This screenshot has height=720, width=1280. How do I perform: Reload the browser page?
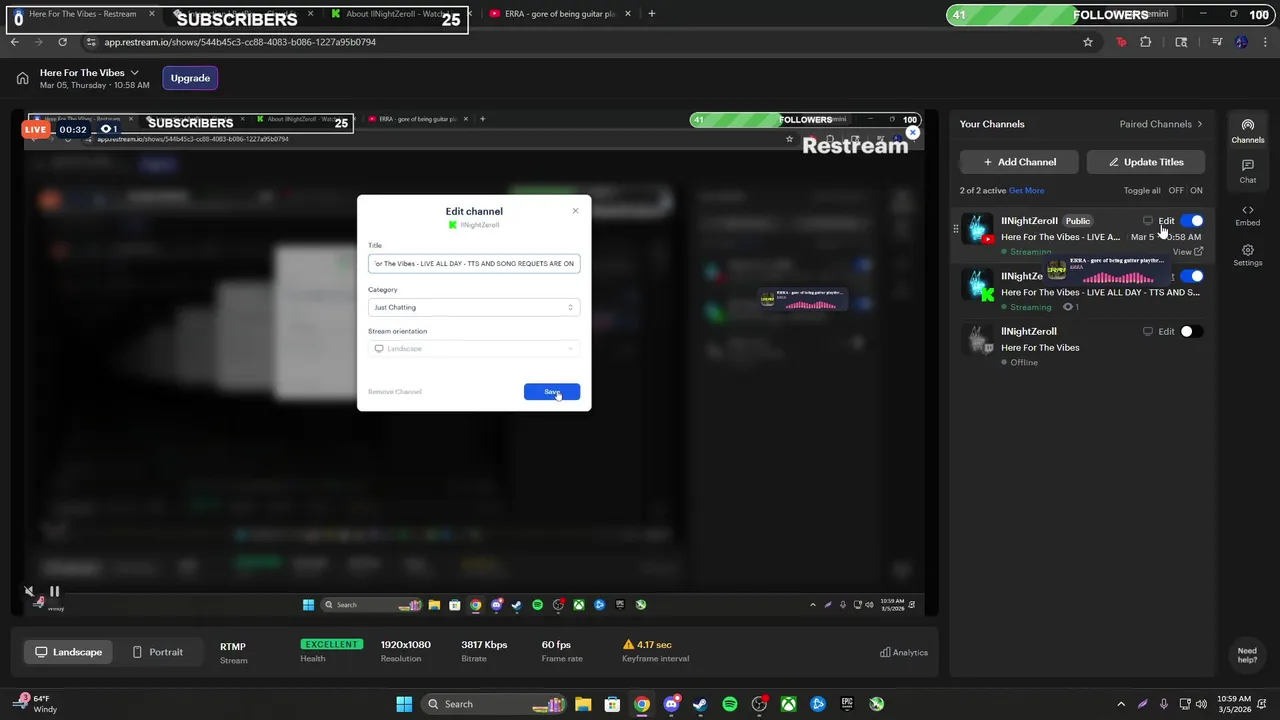pos(62,42)
